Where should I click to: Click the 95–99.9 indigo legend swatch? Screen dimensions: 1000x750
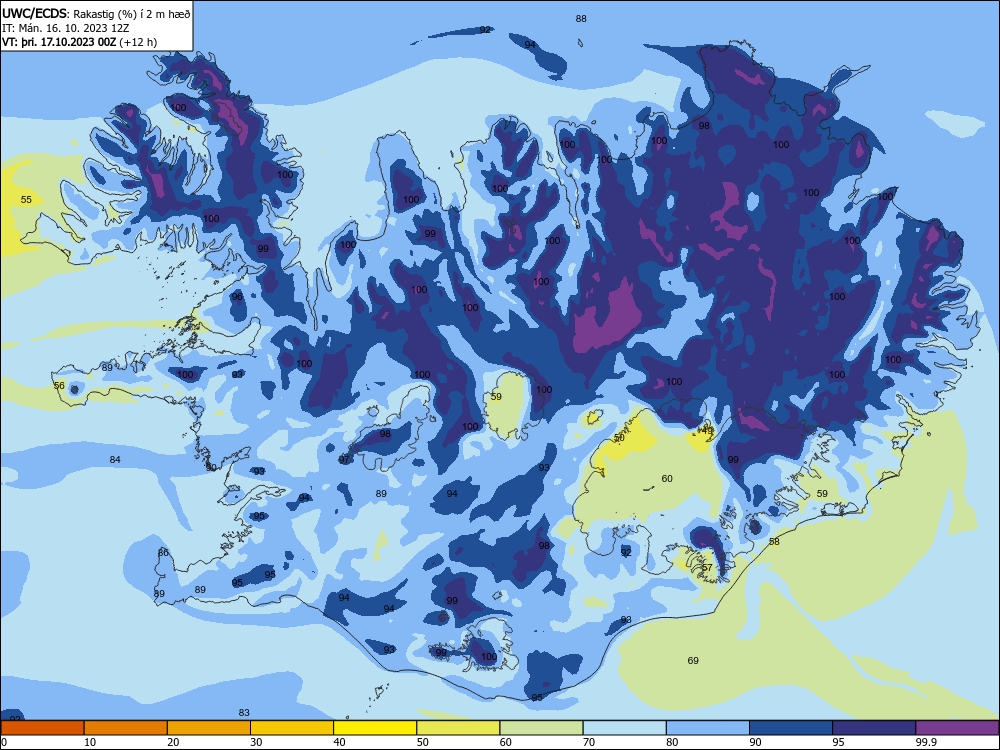tap(874, 728)
